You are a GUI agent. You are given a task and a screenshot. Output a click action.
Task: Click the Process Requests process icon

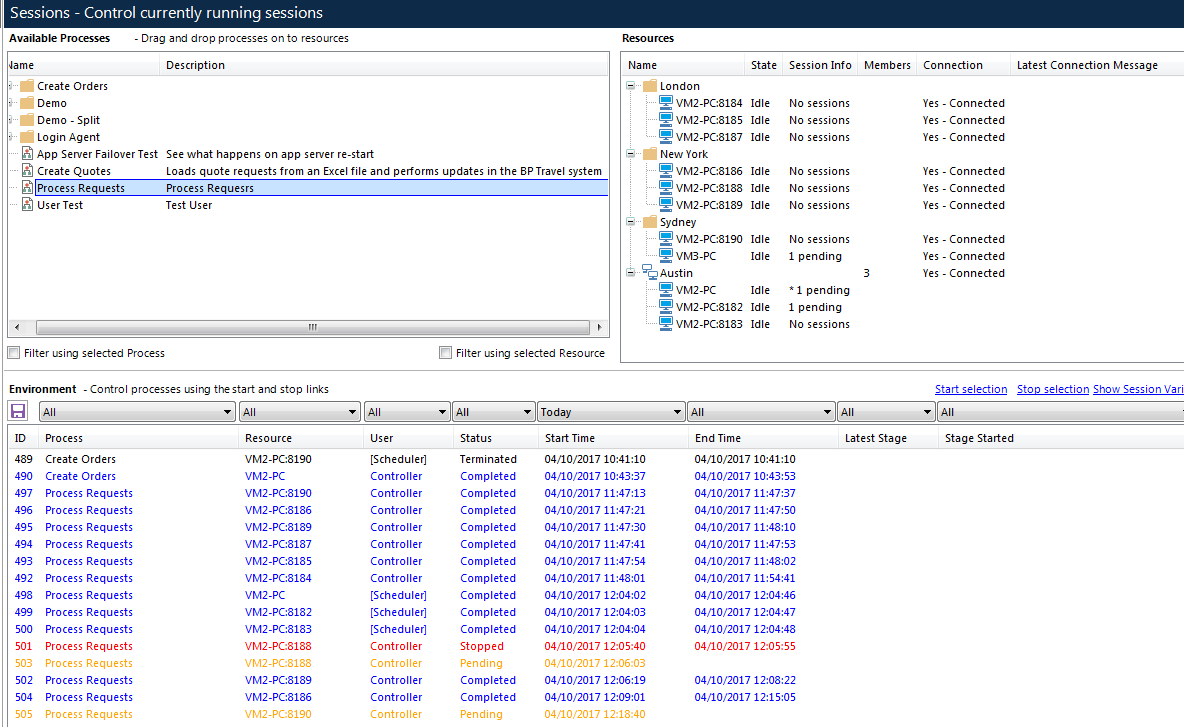point(27,187)
